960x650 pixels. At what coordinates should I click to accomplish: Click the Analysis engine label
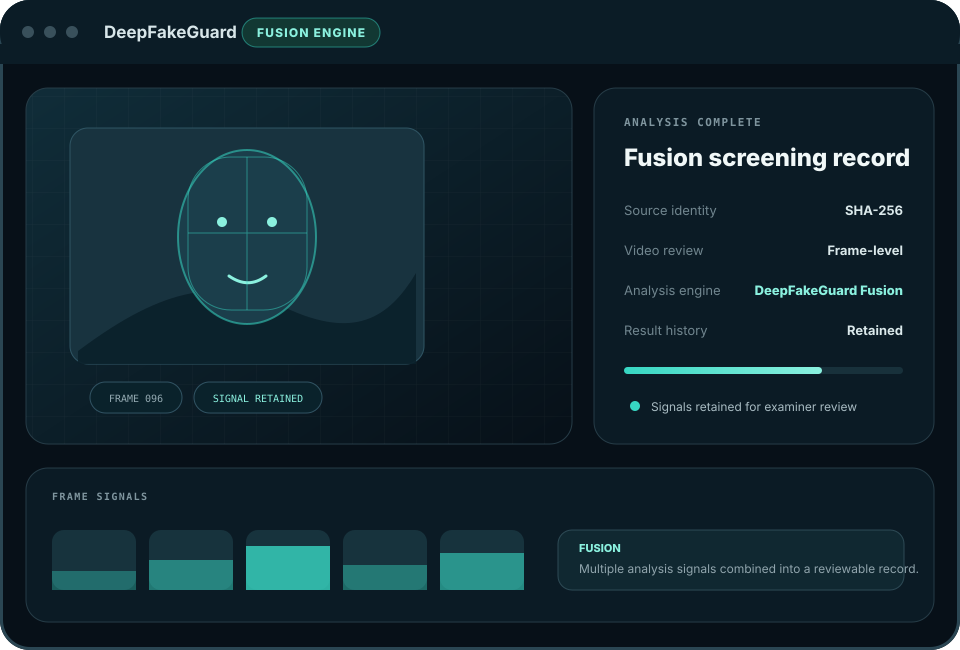click(672, 291)
